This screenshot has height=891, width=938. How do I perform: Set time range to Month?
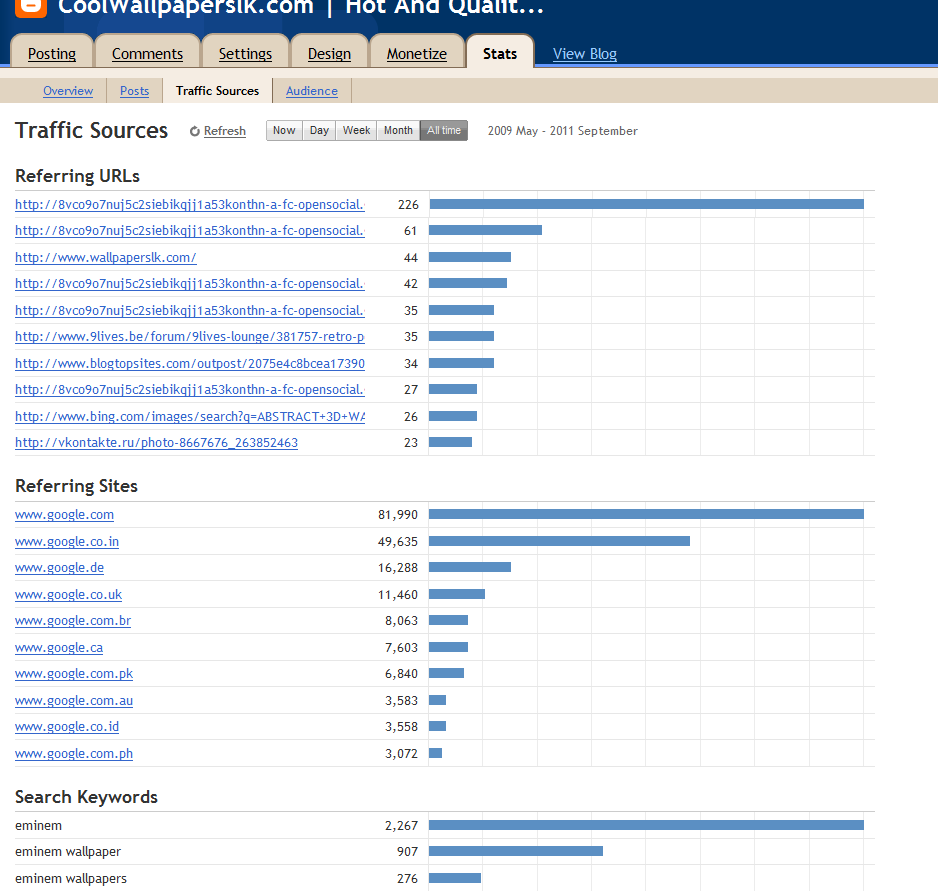pyautogui.click(x=398, y=130)
